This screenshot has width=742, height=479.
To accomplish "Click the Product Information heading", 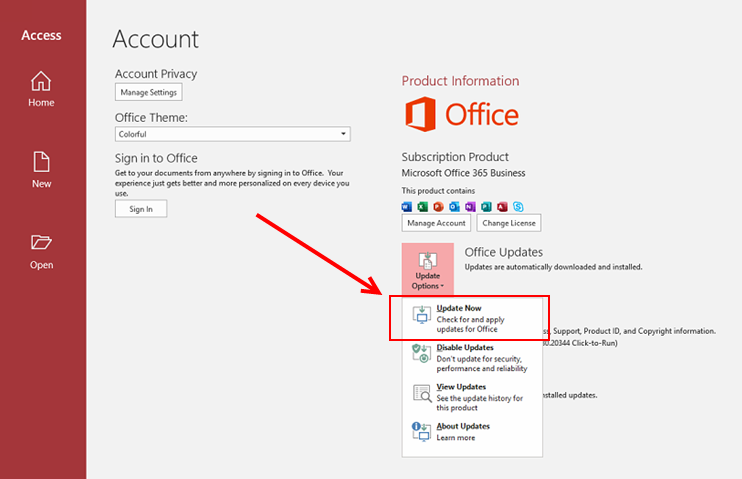I will (x=460, y=81).
